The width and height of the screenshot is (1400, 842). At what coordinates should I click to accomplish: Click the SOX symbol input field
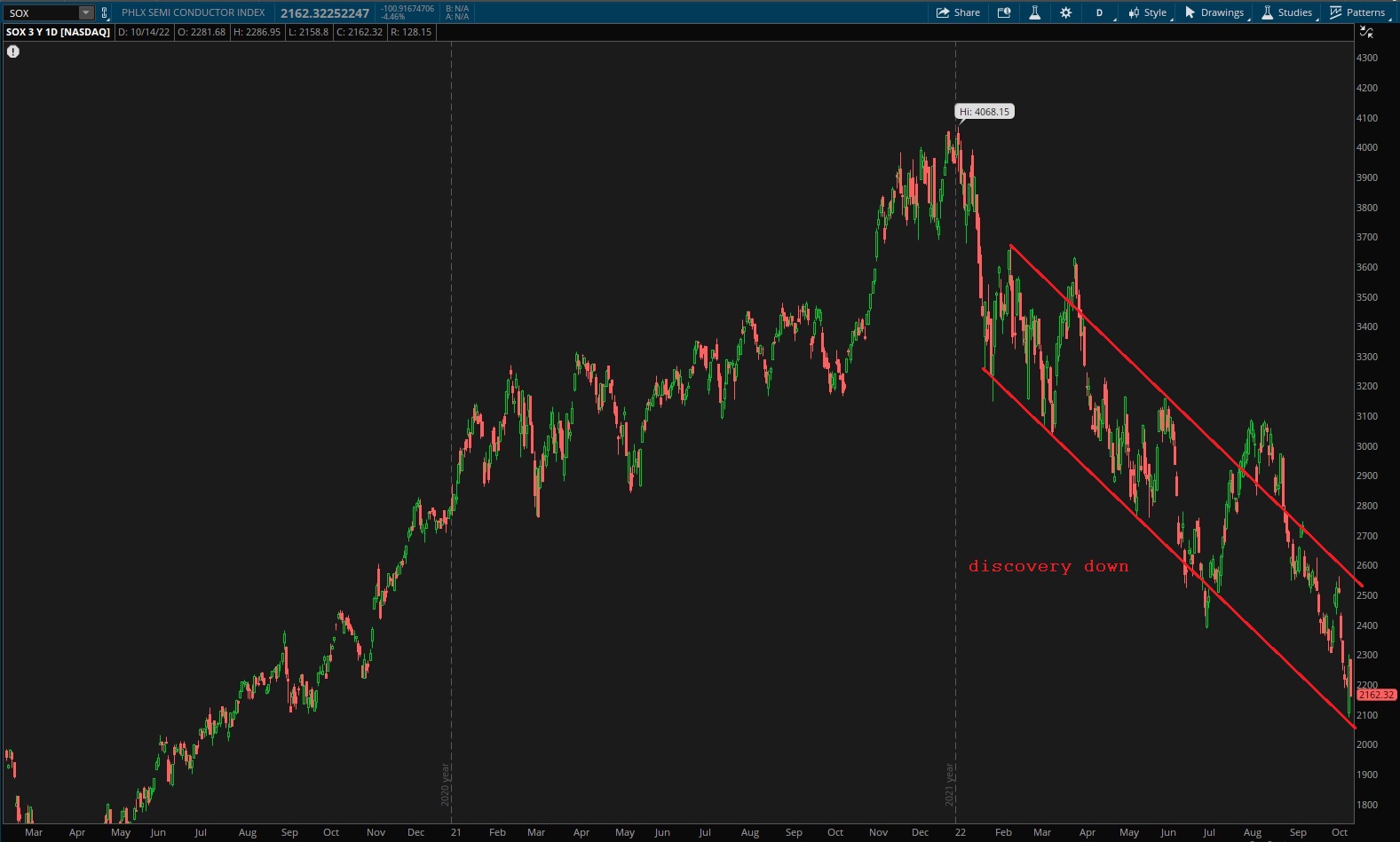(42, 12)
